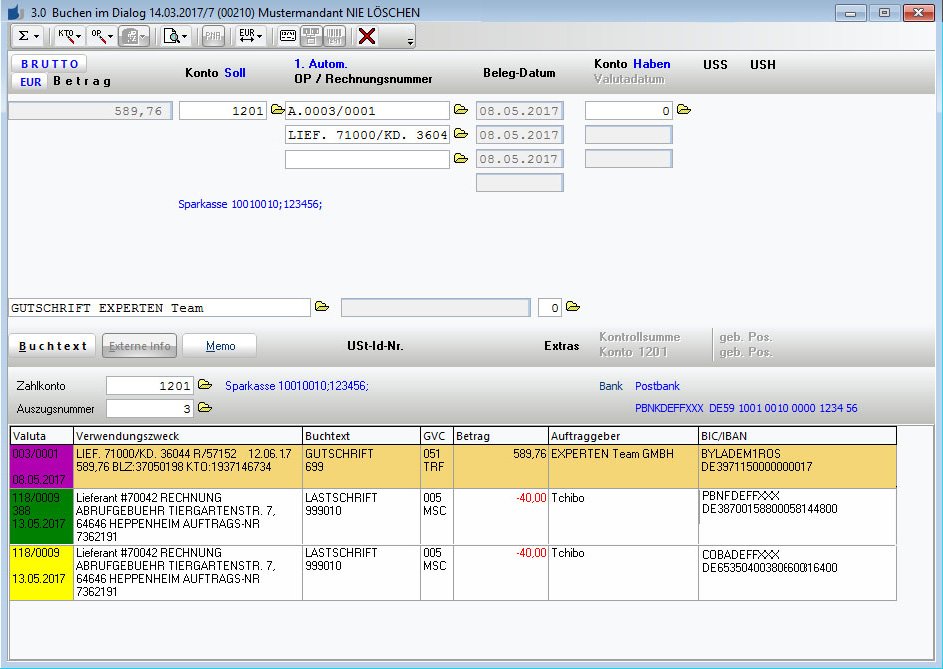This screenshot has height=669, width=943.
Task: Open folder lookup next to Auszugsnummer
Action: tap(205, 408)
